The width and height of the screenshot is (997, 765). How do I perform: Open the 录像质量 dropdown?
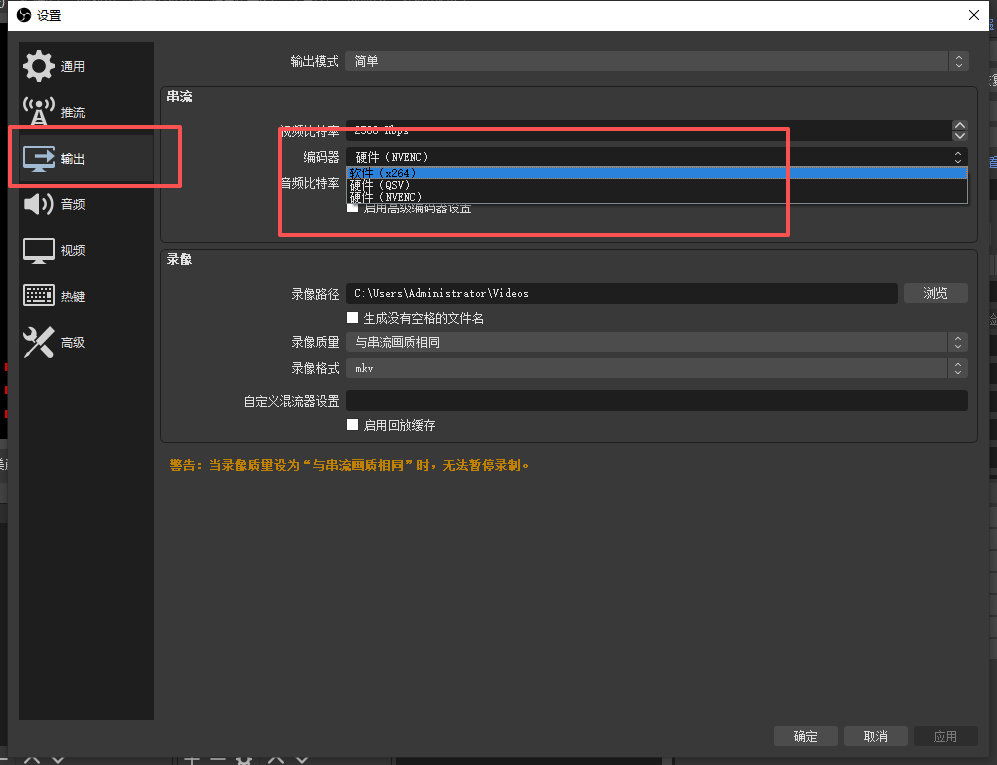pos(656,342)
